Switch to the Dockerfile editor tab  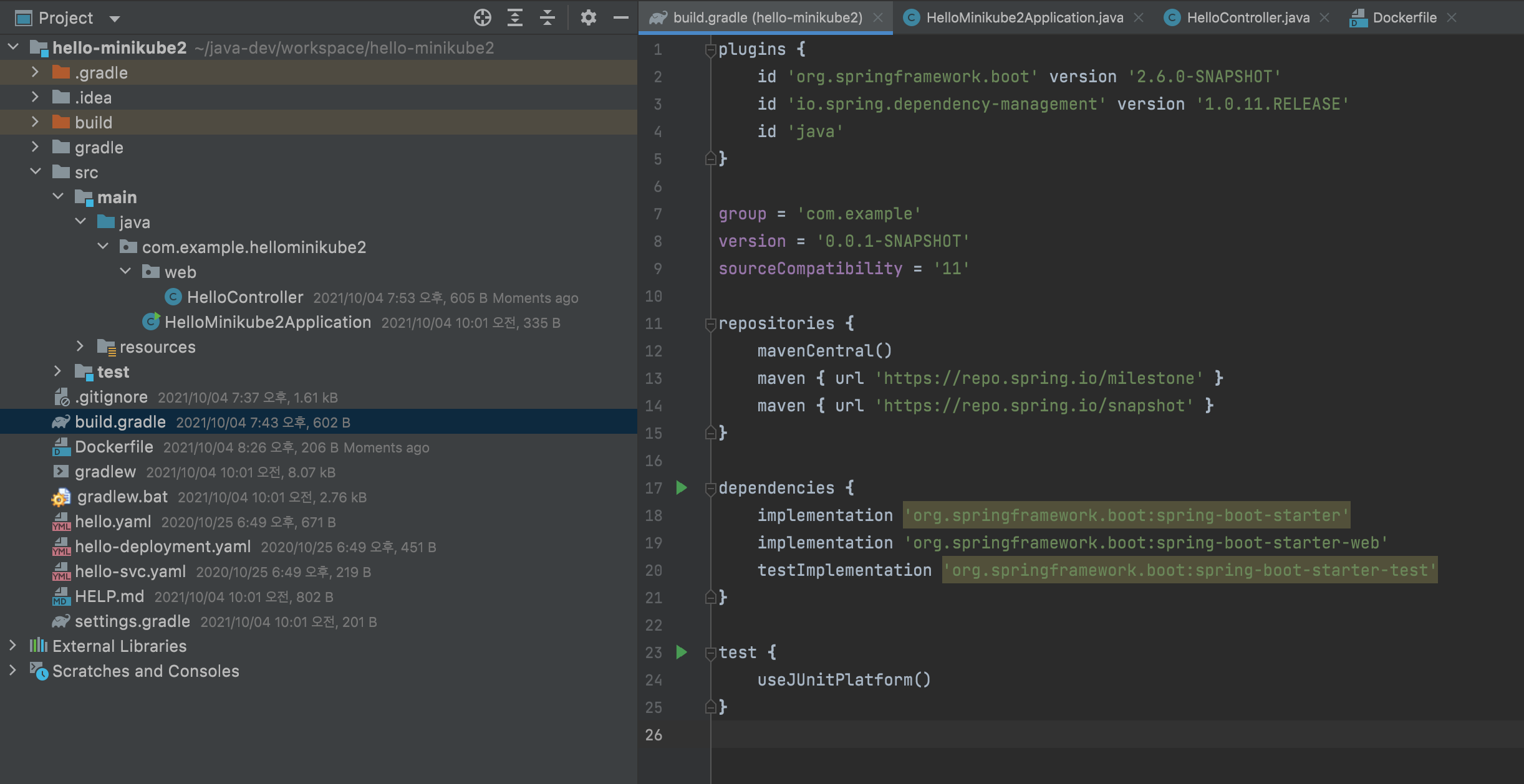[x=1404, y=17]
